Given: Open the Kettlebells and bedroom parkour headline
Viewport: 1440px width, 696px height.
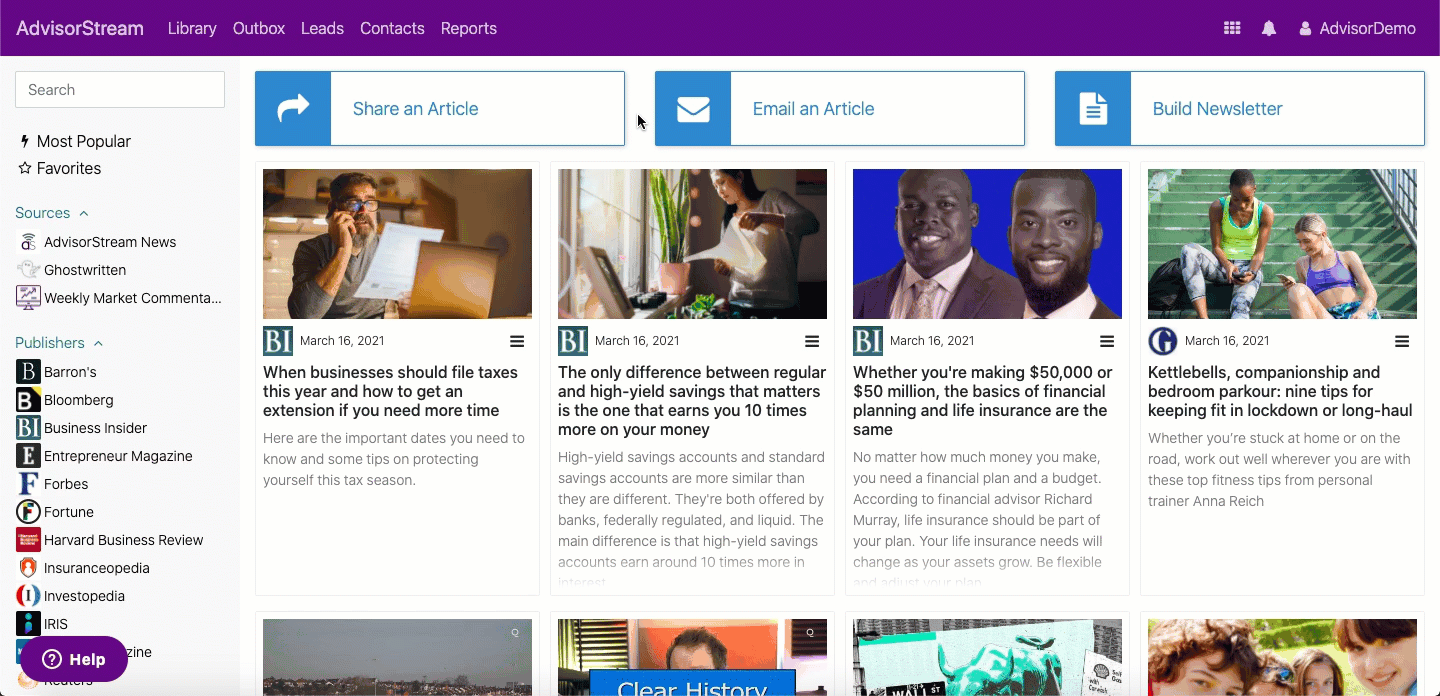Looking at the screenshot, I should coord(1282,391).
